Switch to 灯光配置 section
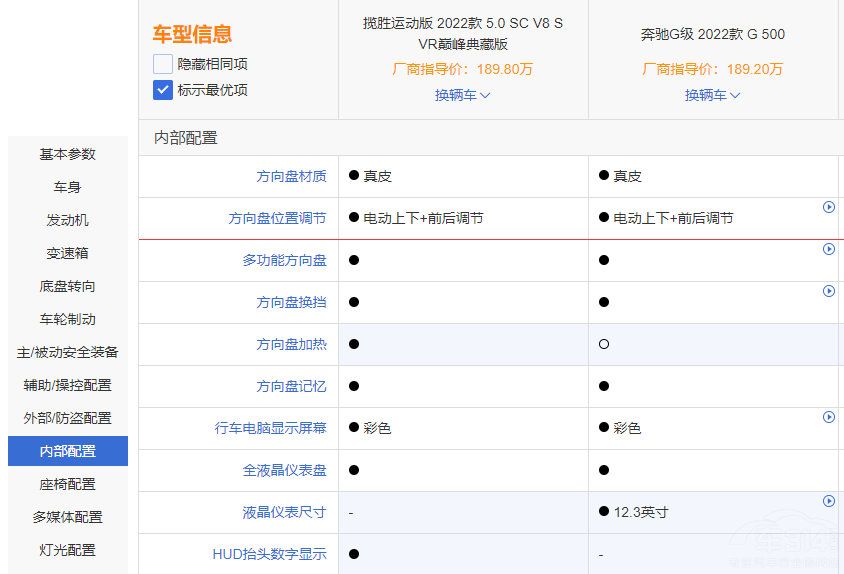 [x=68, y=550]
